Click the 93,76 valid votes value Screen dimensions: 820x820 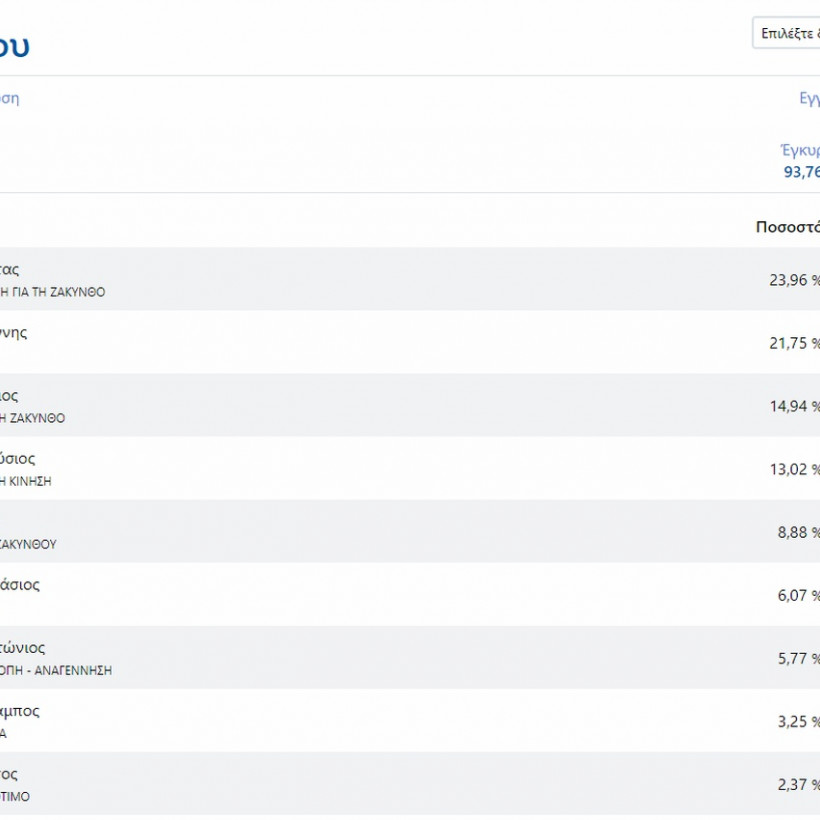coord(801,171)
